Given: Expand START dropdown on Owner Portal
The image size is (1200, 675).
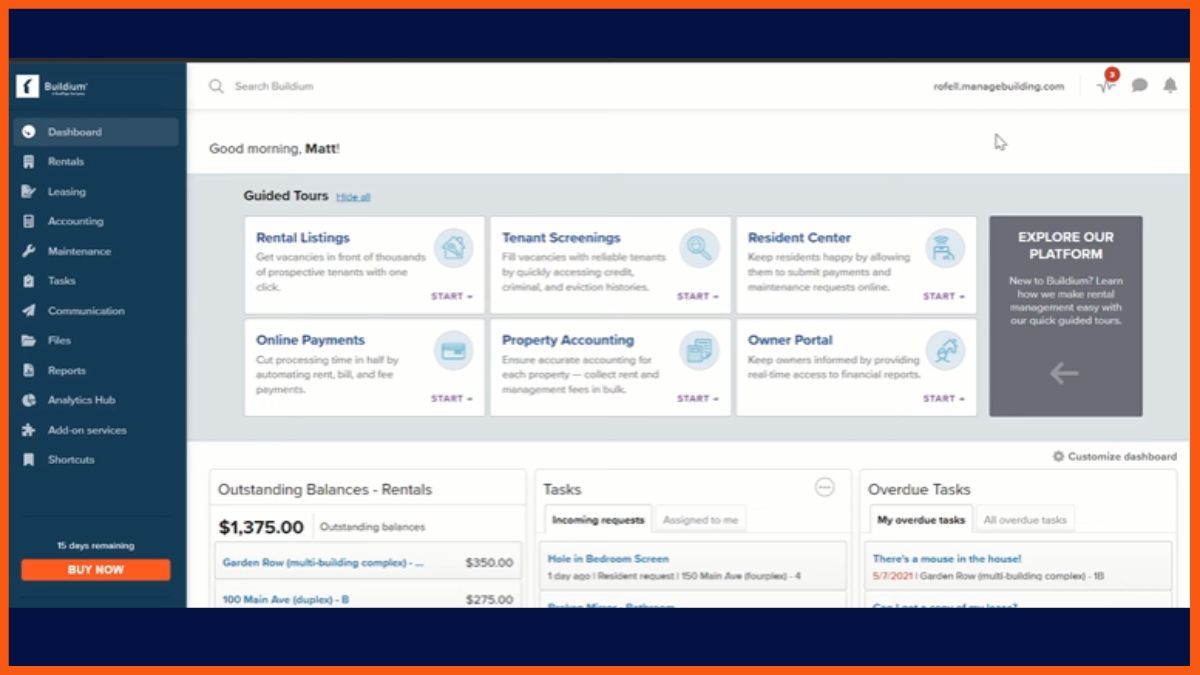Looking at the screenshot, I should [x=944, y=398].
